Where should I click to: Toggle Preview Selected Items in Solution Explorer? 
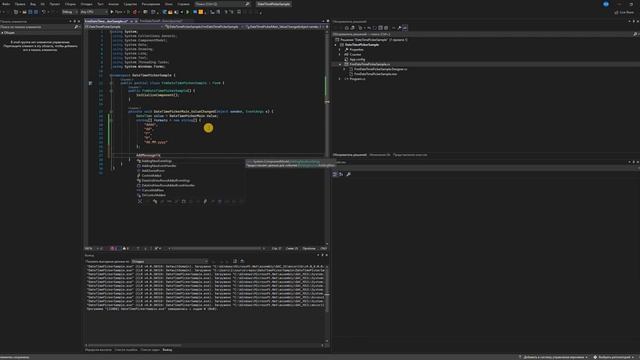(405, 28)
